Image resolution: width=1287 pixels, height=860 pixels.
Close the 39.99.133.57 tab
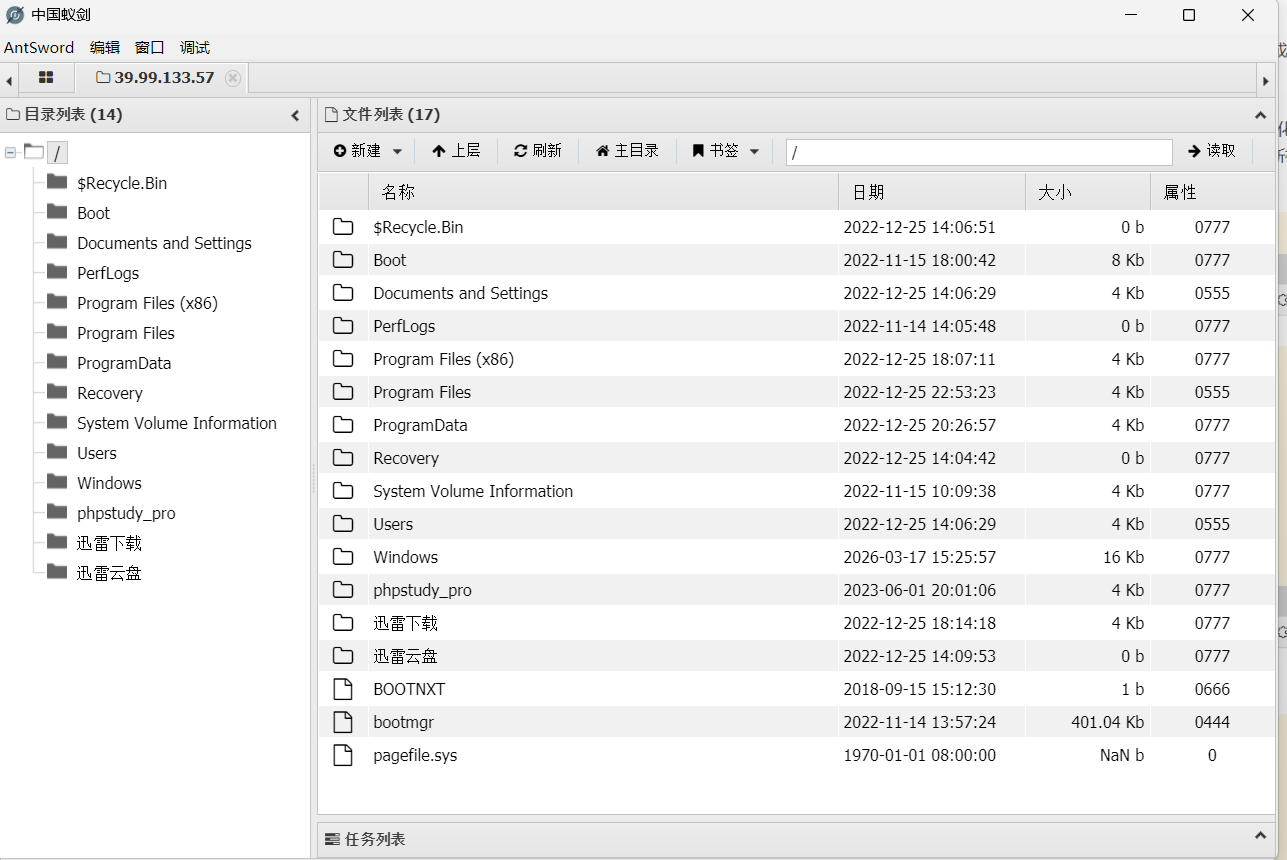(x=233, y=78)
